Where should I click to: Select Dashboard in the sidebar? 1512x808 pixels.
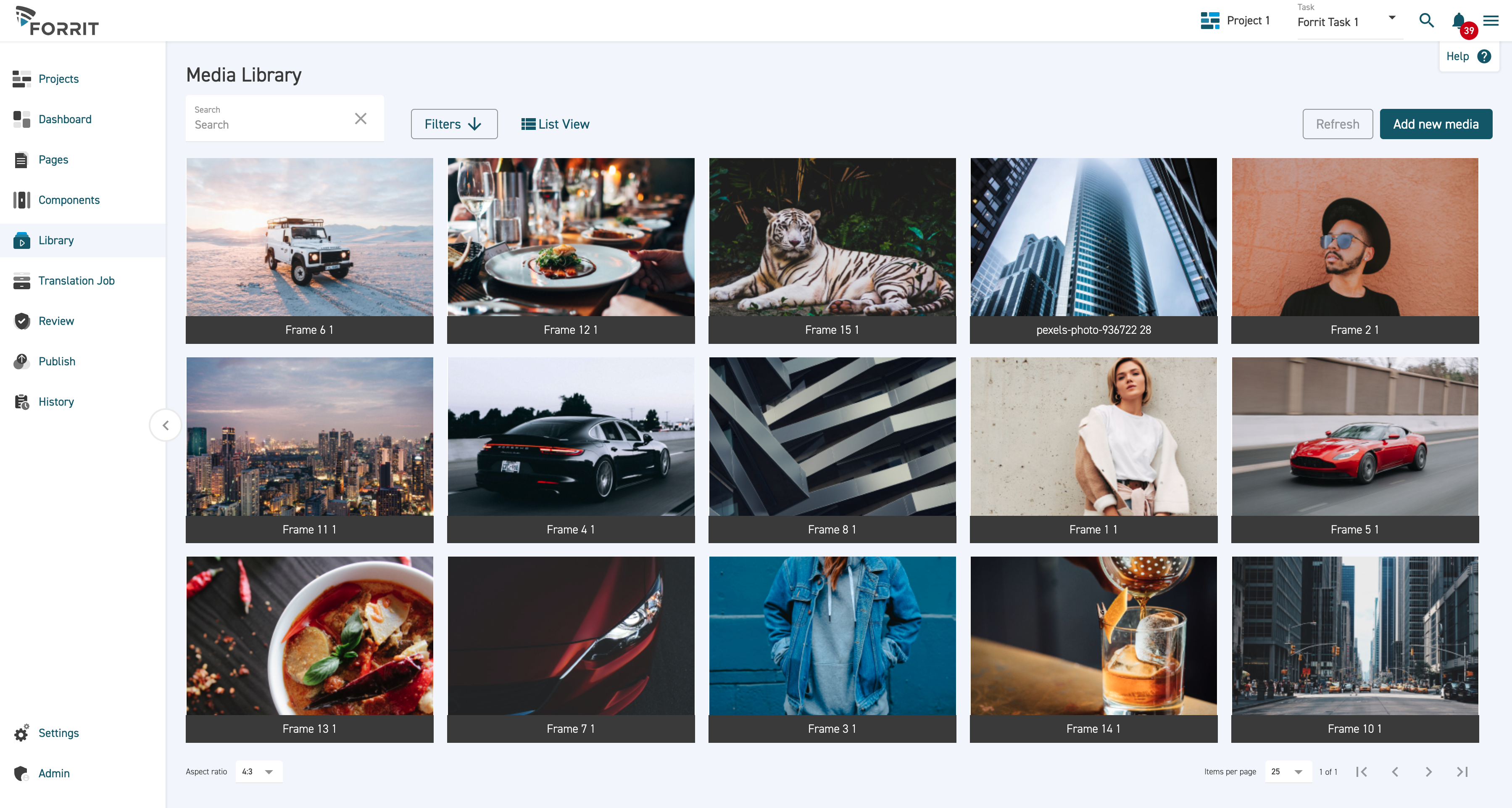tap(65, 119)
